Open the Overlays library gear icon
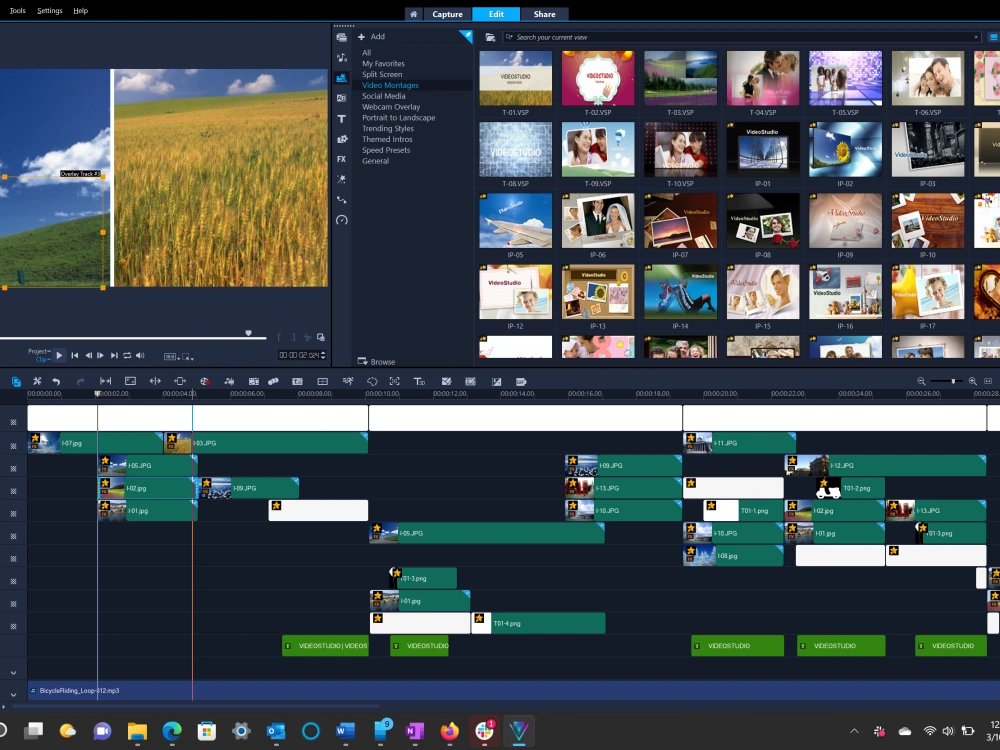 click(342, 139)
